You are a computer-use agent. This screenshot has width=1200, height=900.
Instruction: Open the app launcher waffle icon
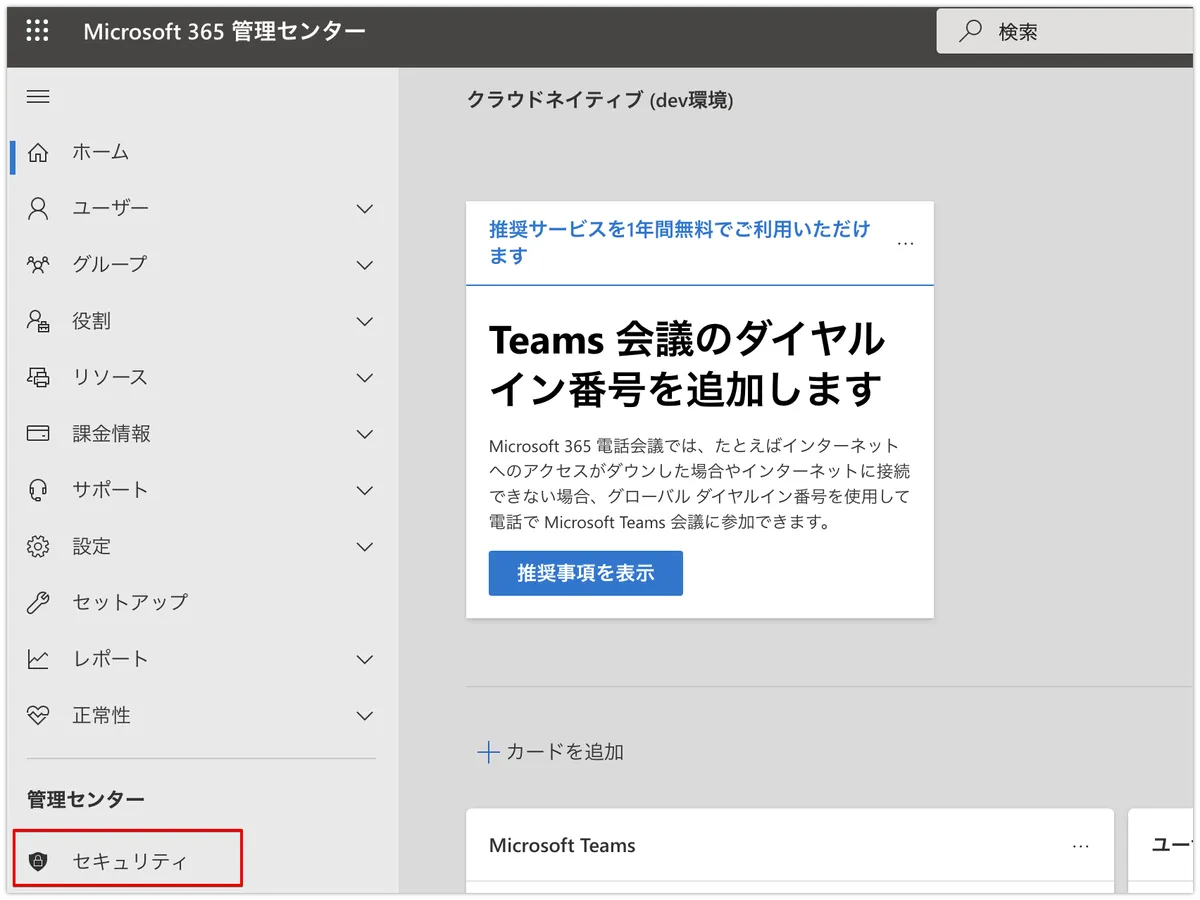(x=37, y=31)
